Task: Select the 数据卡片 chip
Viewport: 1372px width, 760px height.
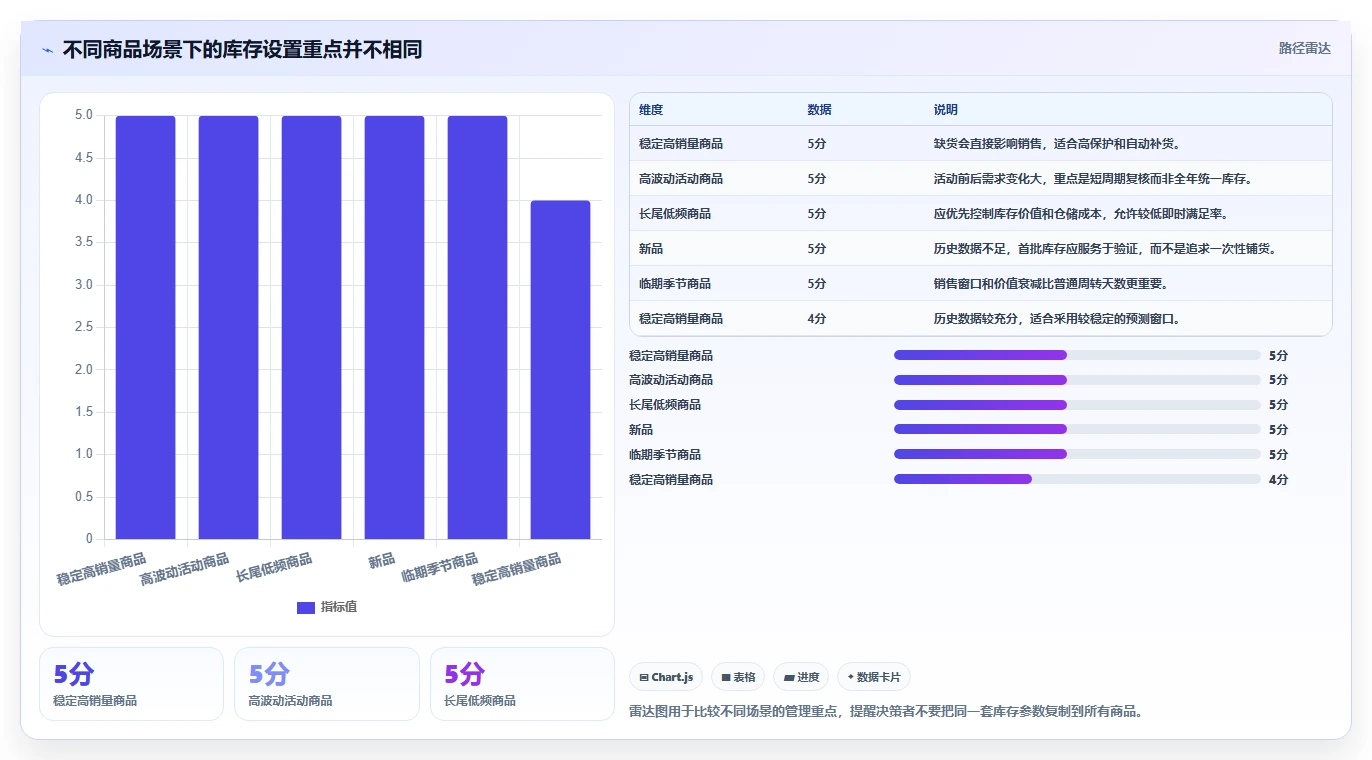Action: (874, 677)
